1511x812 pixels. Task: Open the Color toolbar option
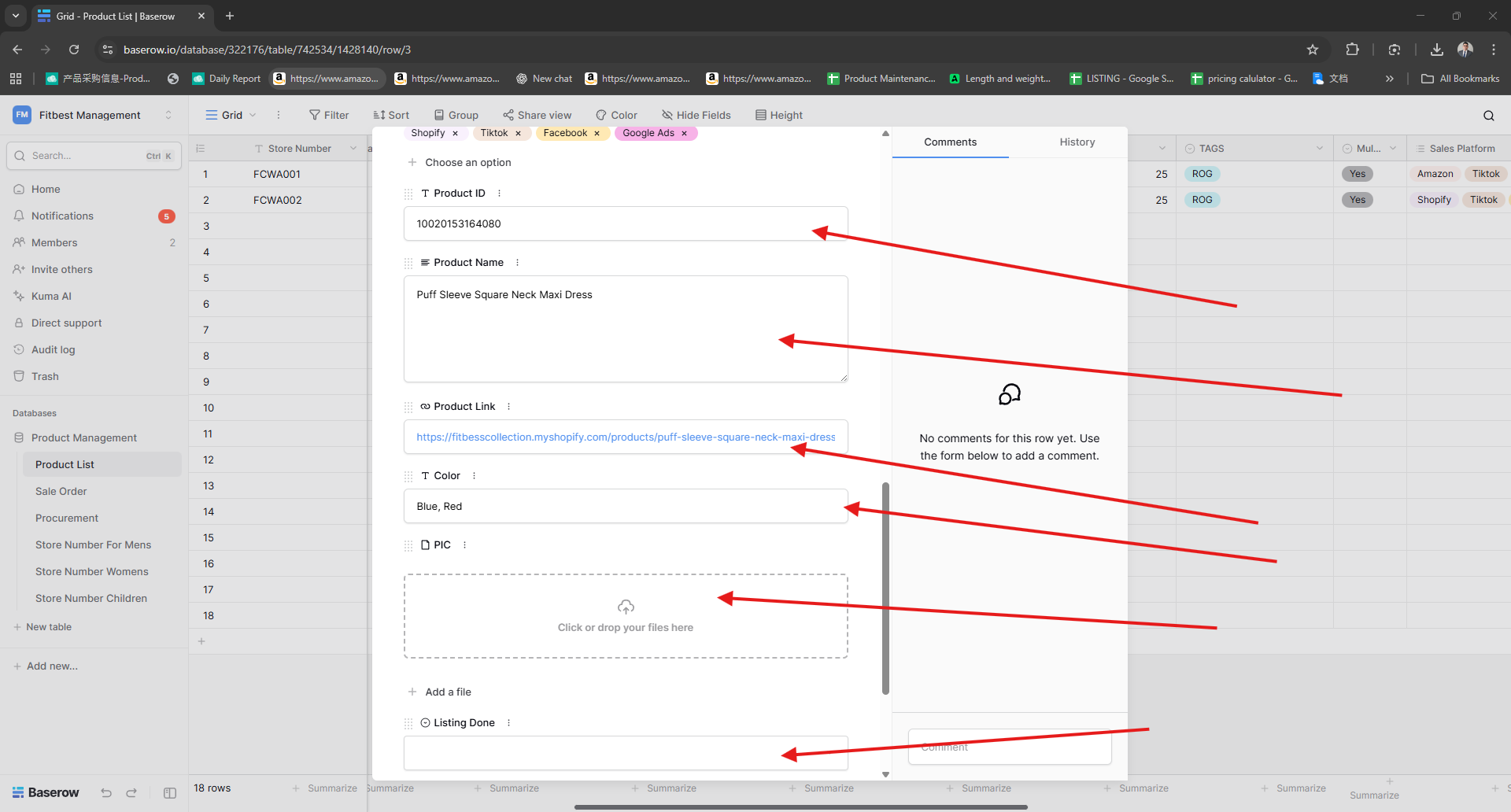point(616,115)
